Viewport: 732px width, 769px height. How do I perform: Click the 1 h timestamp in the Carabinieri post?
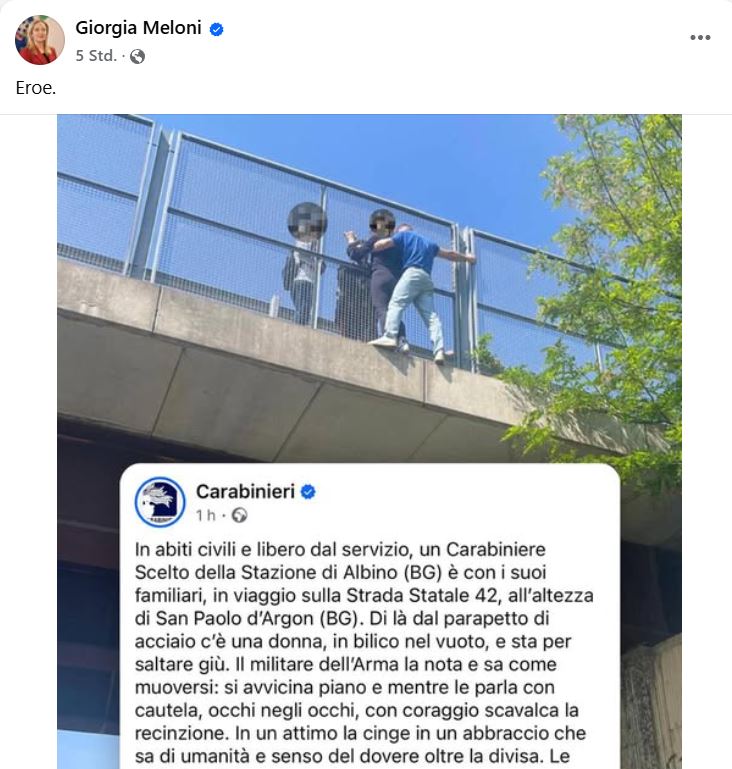coord(205,515)
